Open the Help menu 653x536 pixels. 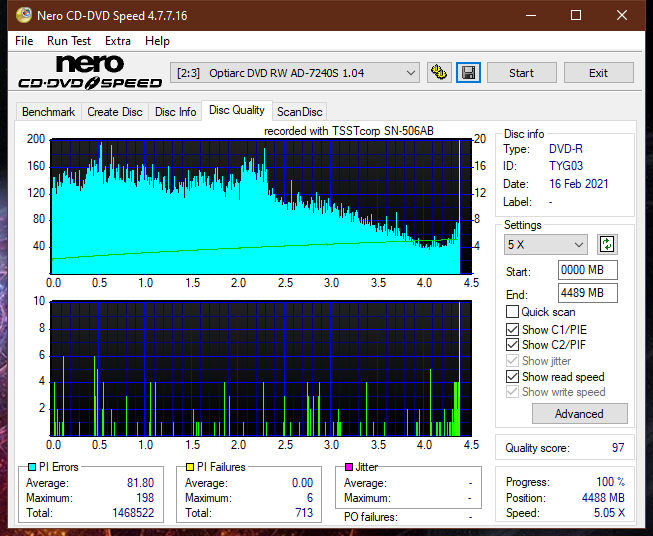(x=157, y=41)
